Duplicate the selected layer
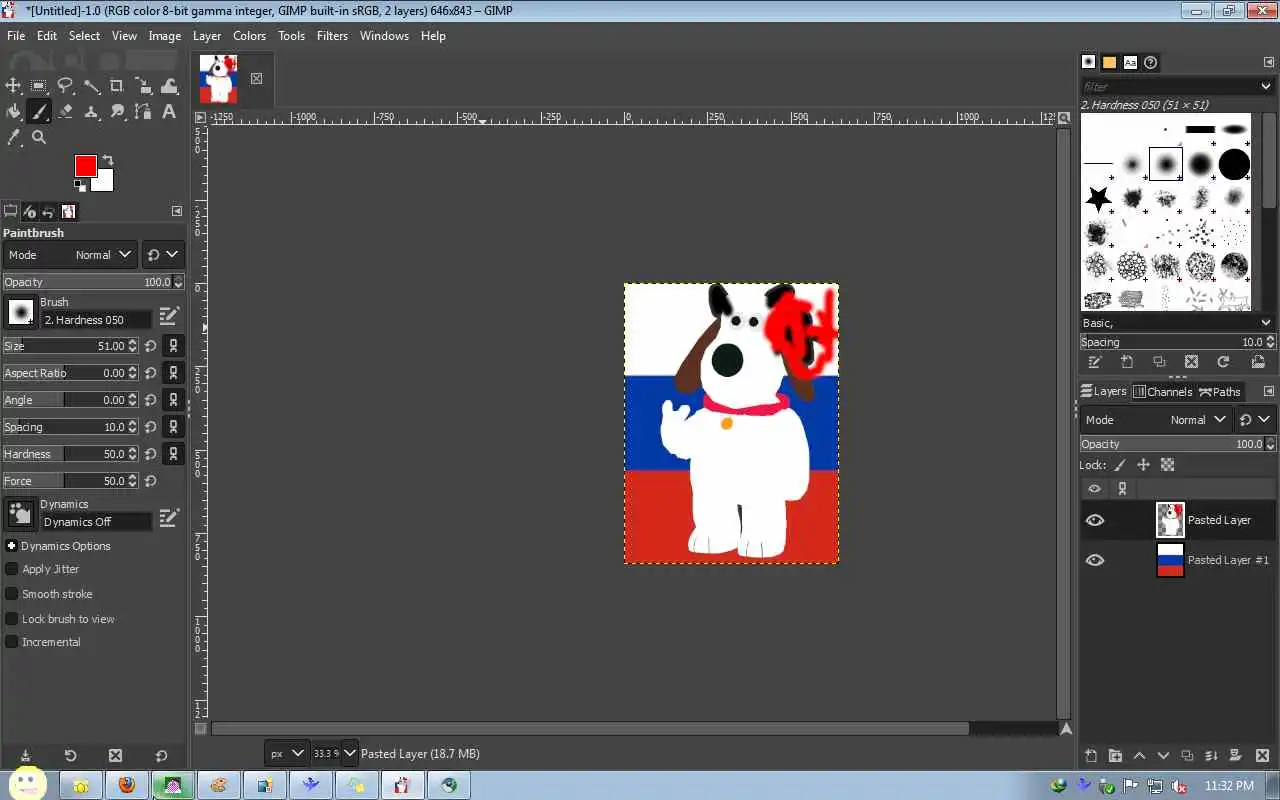The height and width of the screenshot is (800, 1280). coord(1187,756)
